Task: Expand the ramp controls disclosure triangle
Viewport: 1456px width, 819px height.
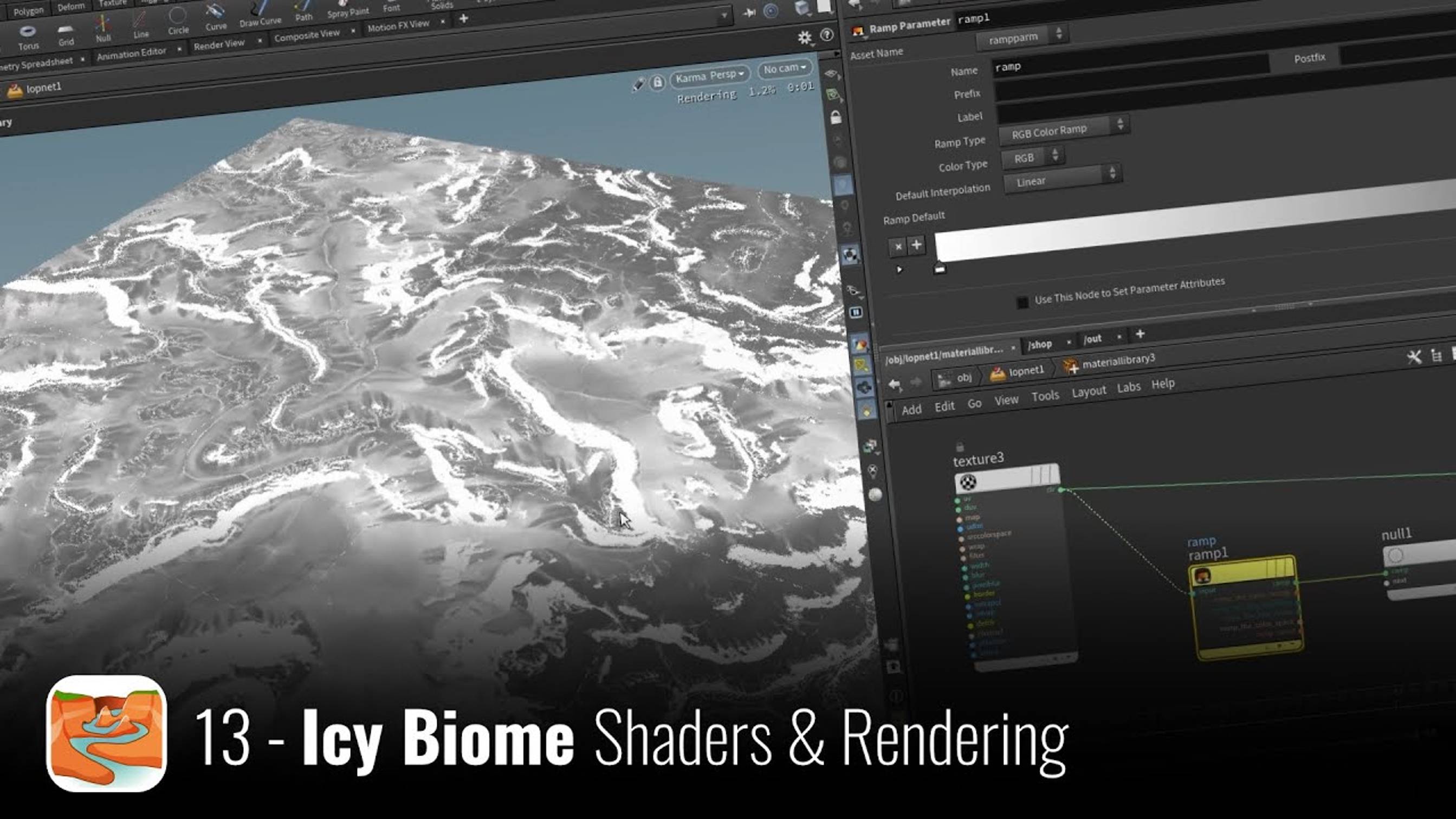Action: tap(899, 269)
